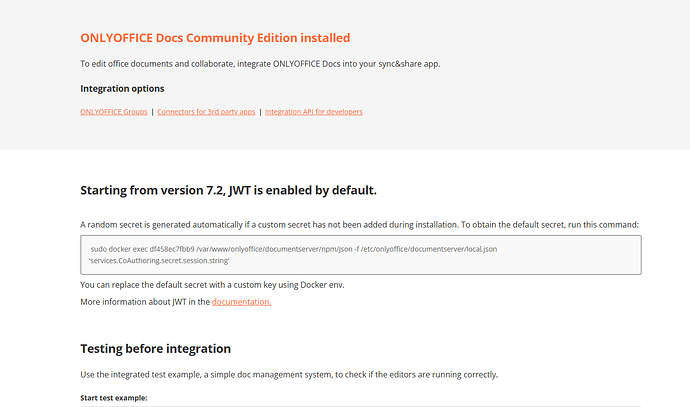Click the 'Start test example:' label
Image resolution: width=690 pixels, height=407 pixels.
pyautogui.click(x=113, y=398)
